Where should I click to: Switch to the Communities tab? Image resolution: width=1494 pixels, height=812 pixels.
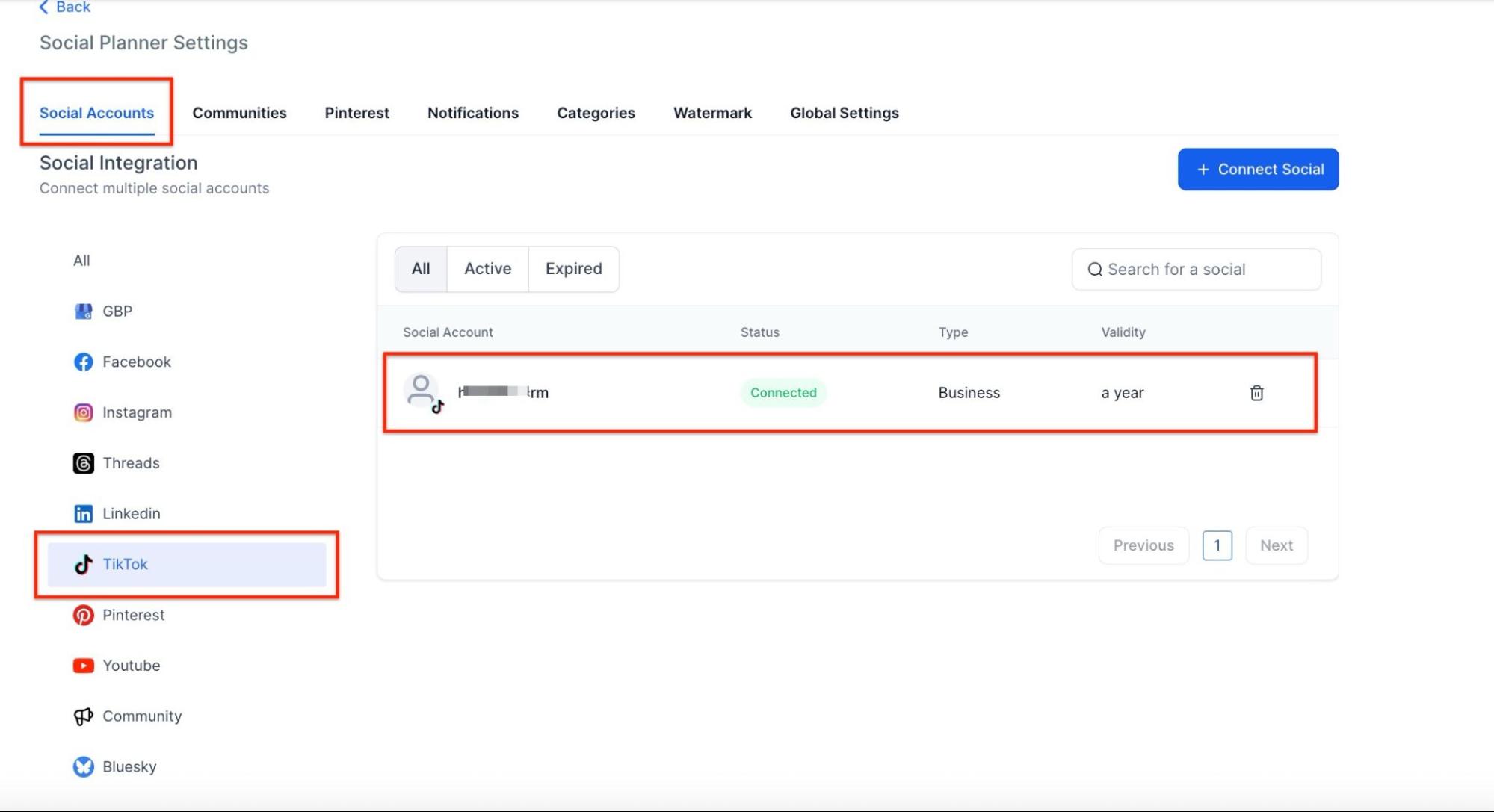pyautogui.click(x=239, y=113)
